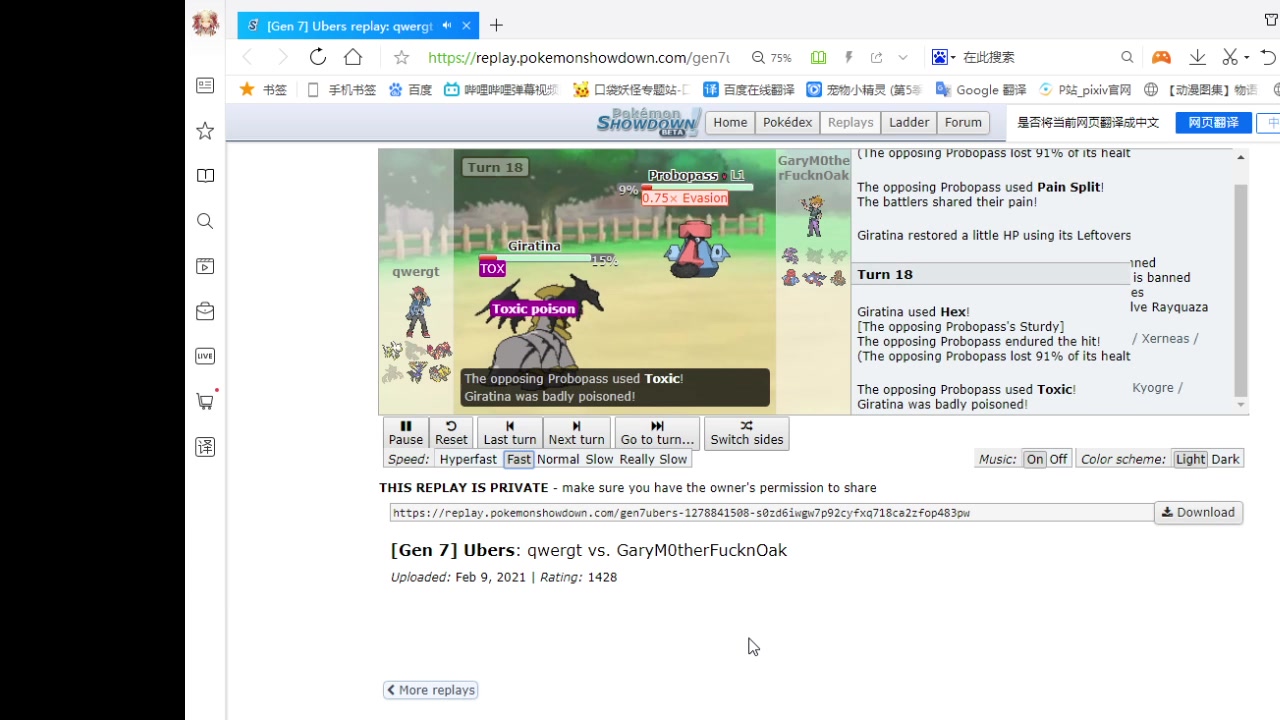Open the scissors screenshot tool

coord(1230,57)
